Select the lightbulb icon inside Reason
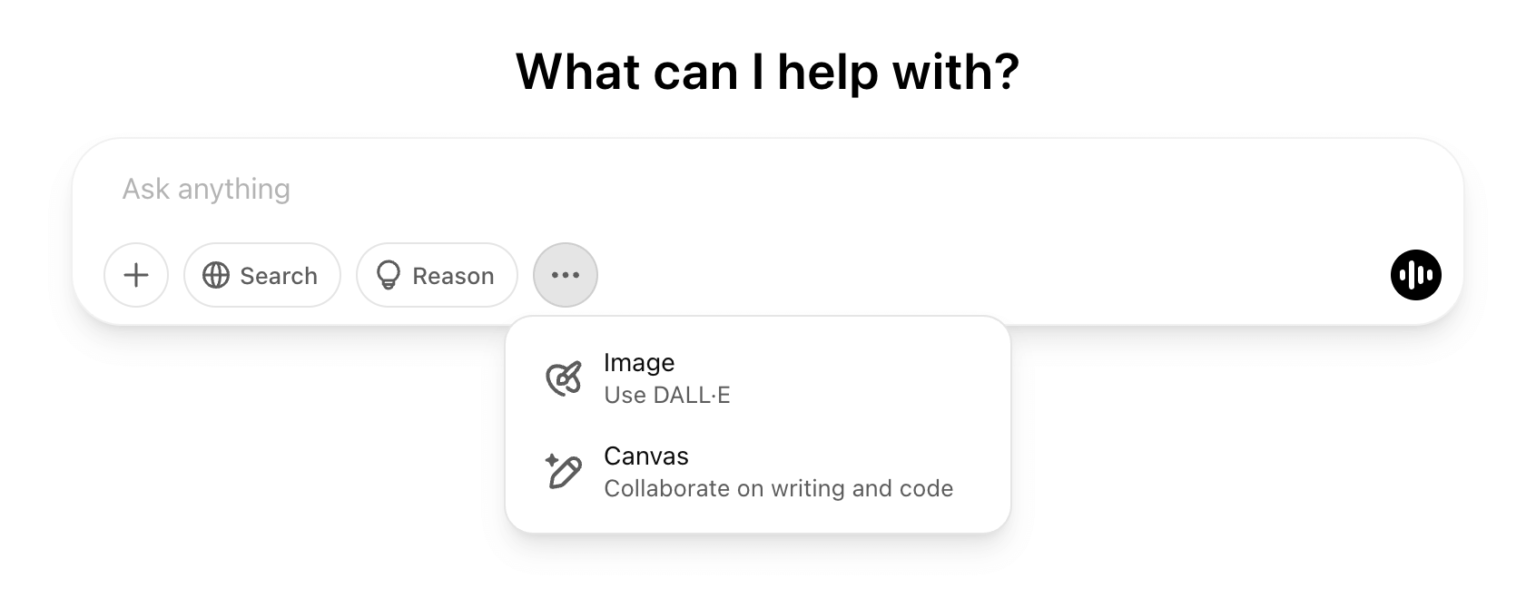 (390, 275)
